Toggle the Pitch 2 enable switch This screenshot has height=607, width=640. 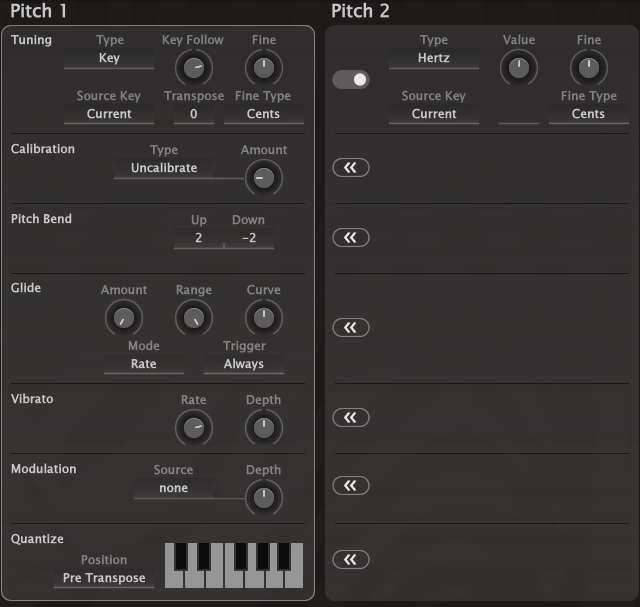(x=351, y=80)
